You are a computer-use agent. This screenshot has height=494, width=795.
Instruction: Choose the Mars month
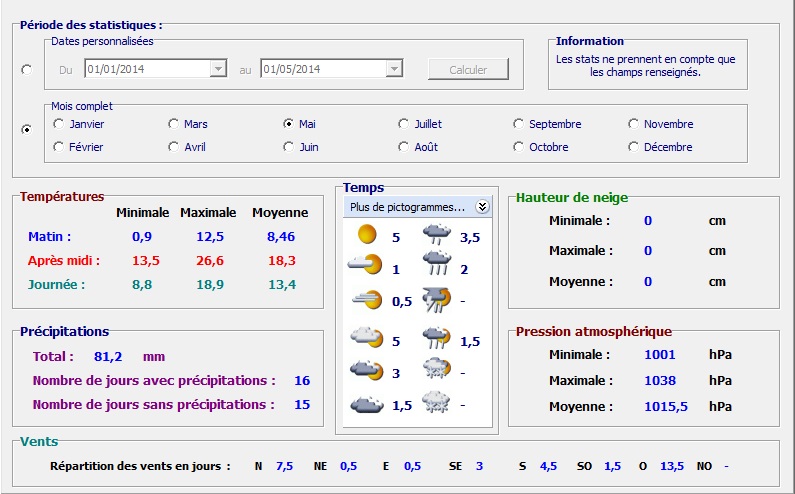coord(188,124)
